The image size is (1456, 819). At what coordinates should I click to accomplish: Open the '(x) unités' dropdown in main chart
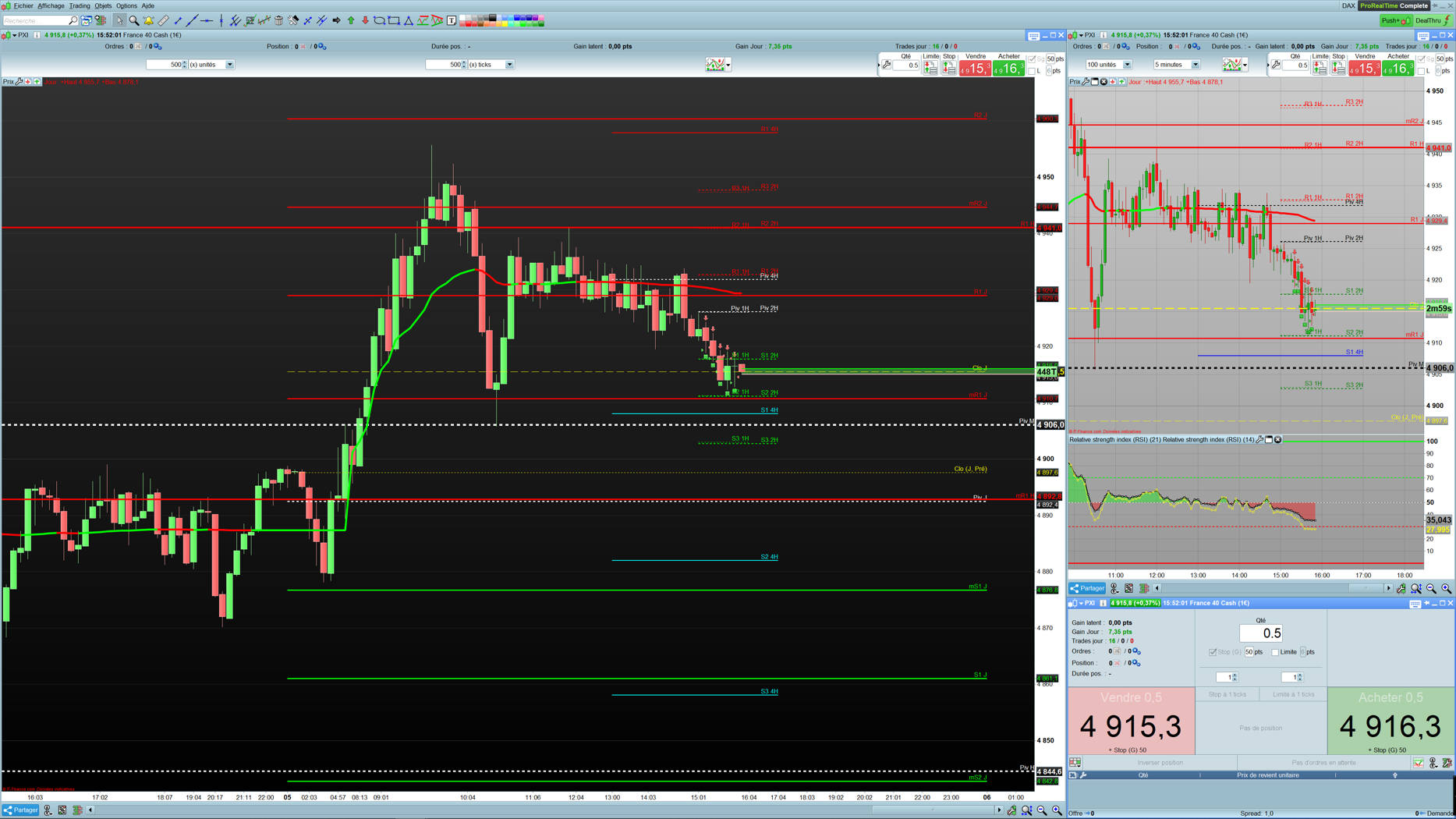tap(229, 65)
